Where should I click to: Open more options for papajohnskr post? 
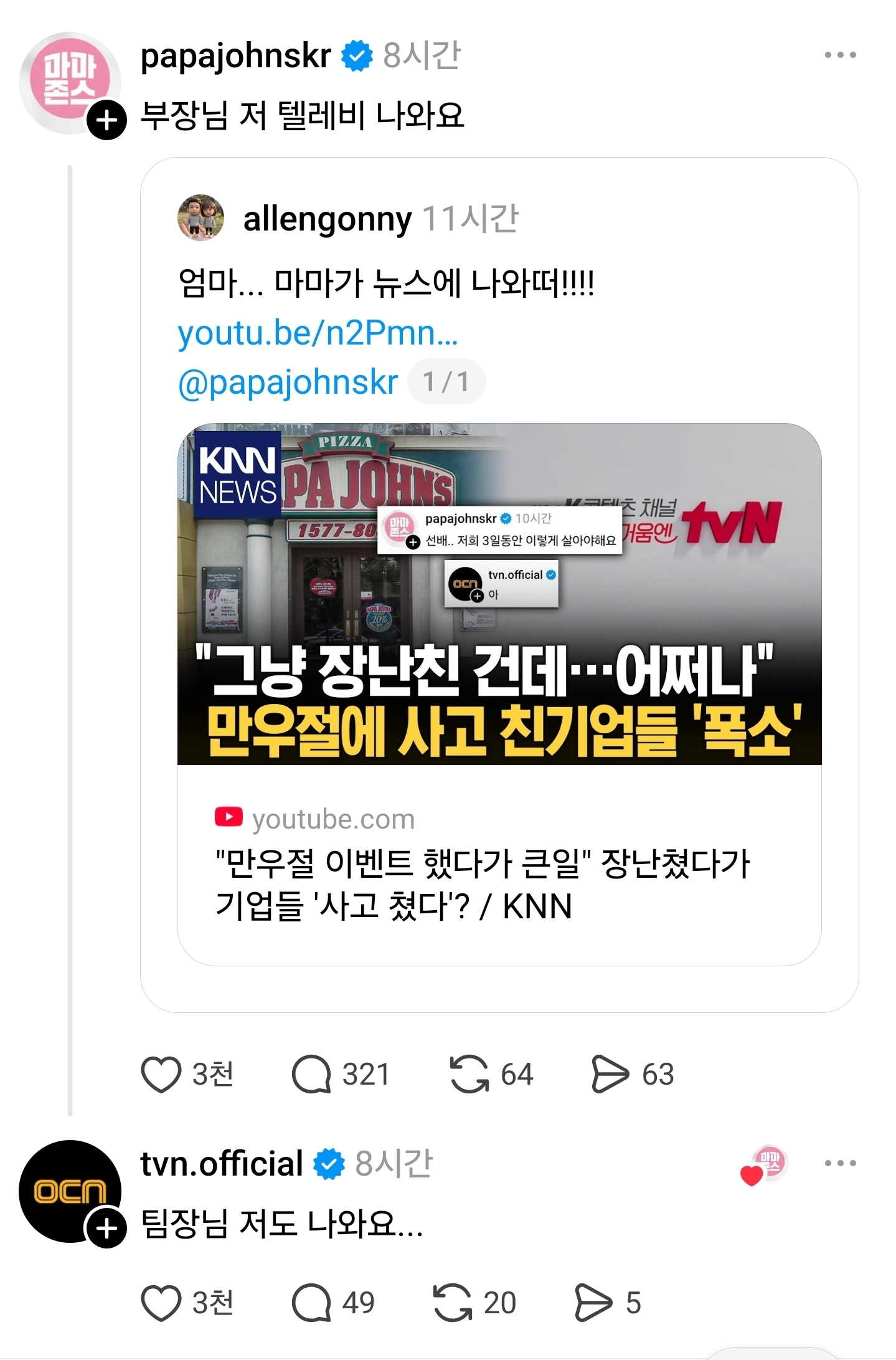(x=840, y=55)
